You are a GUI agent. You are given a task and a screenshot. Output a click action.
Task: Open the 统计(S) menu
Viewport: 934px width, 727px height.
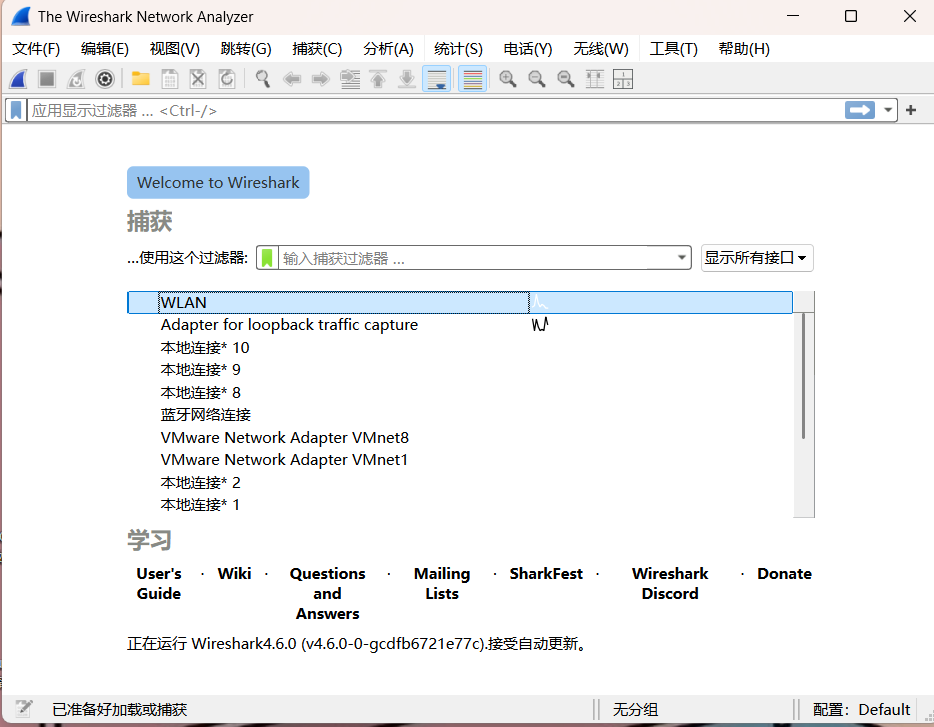[458, 48]
